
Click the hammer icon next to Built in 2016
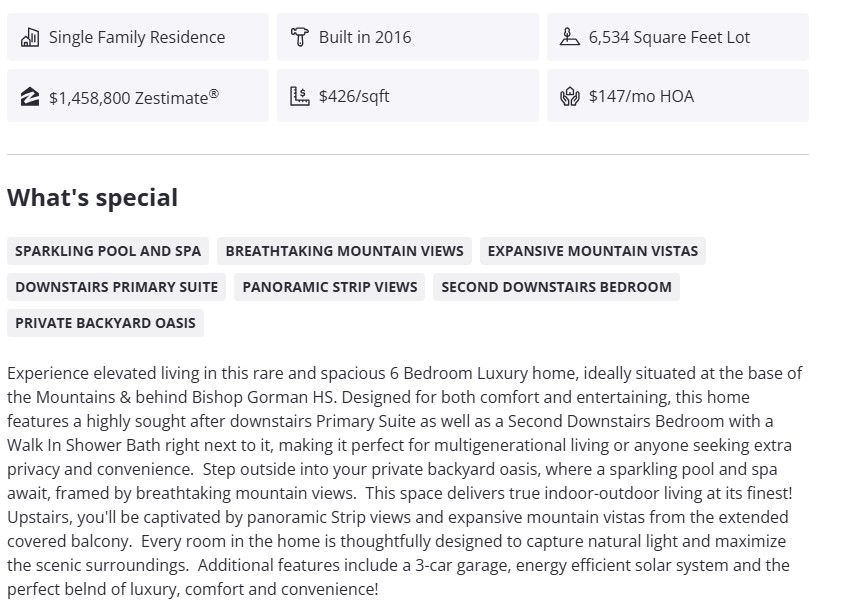click(x=300, y=38)
